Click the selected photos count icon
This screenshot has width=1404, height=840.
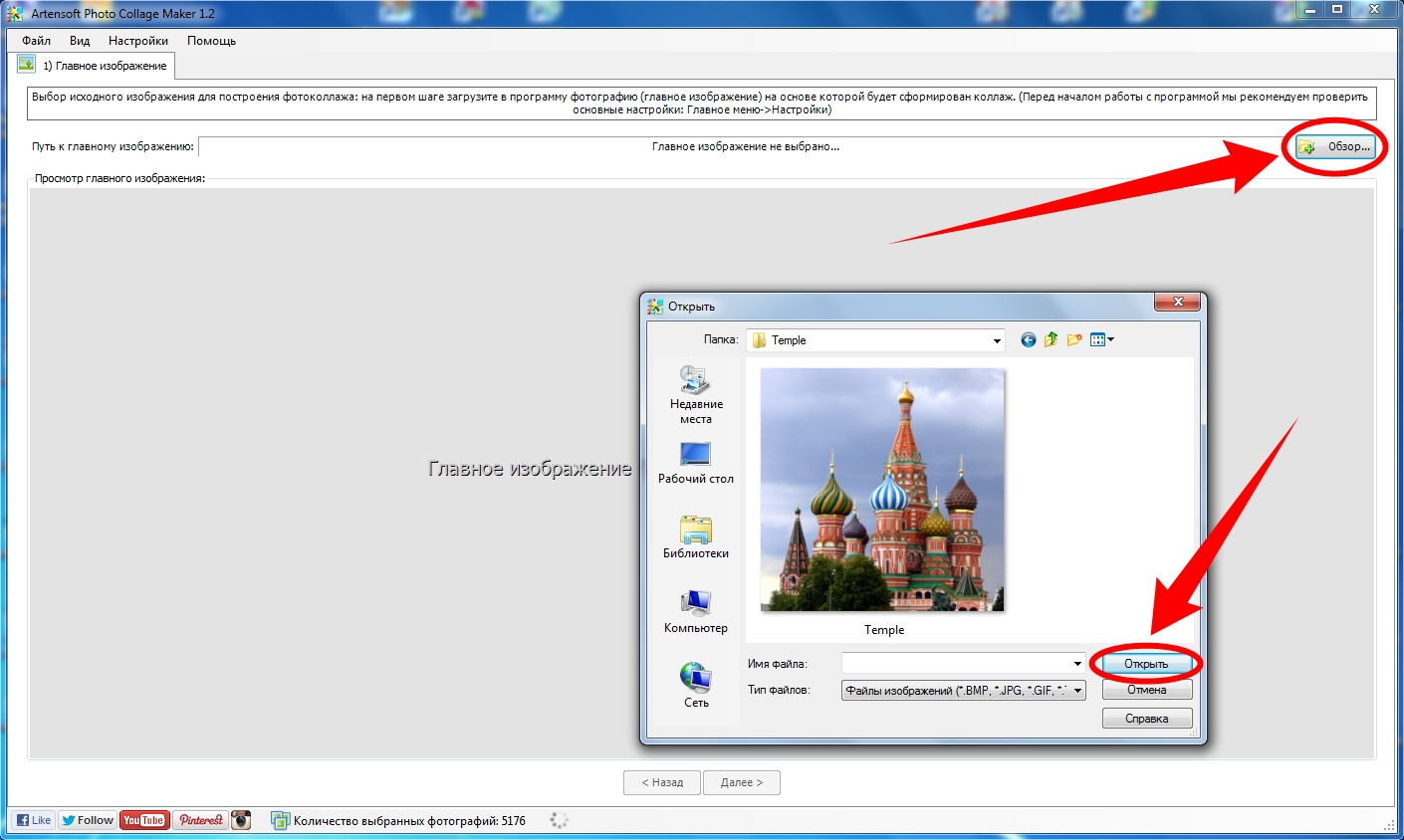280,821
